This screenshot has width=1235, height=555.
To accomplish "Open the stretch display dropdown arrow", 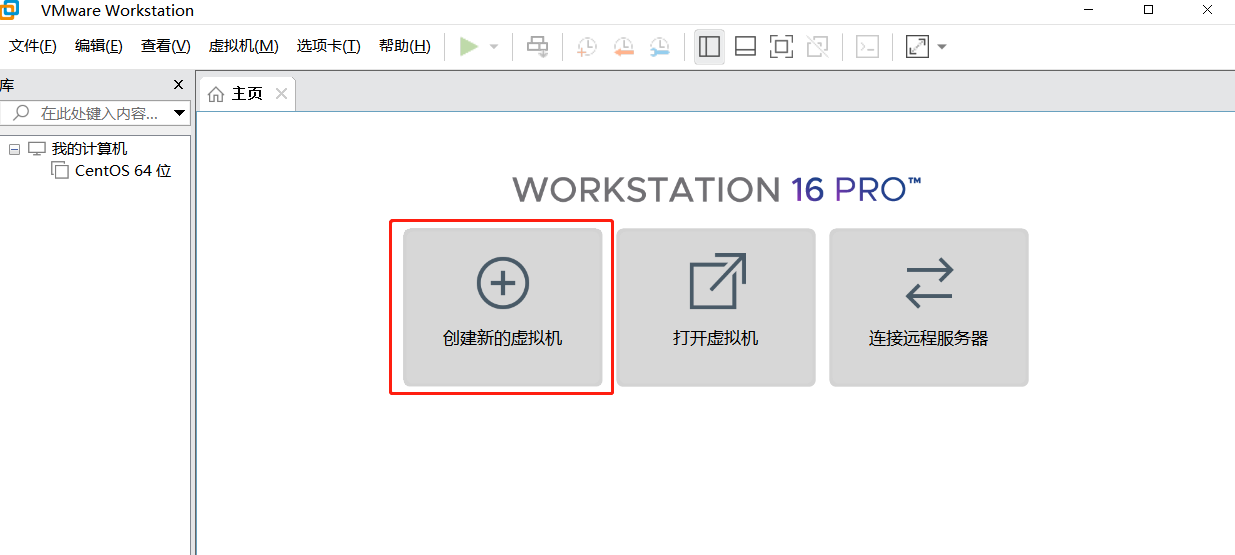I will coord(942,47).
